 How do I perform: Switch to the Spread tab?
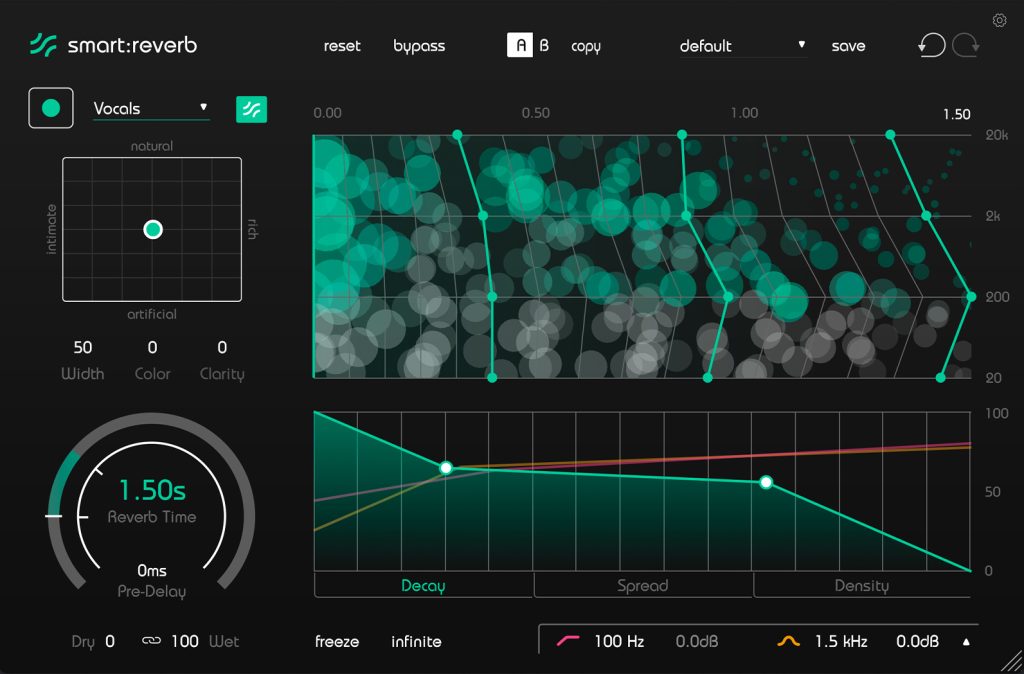pos(642,585)
